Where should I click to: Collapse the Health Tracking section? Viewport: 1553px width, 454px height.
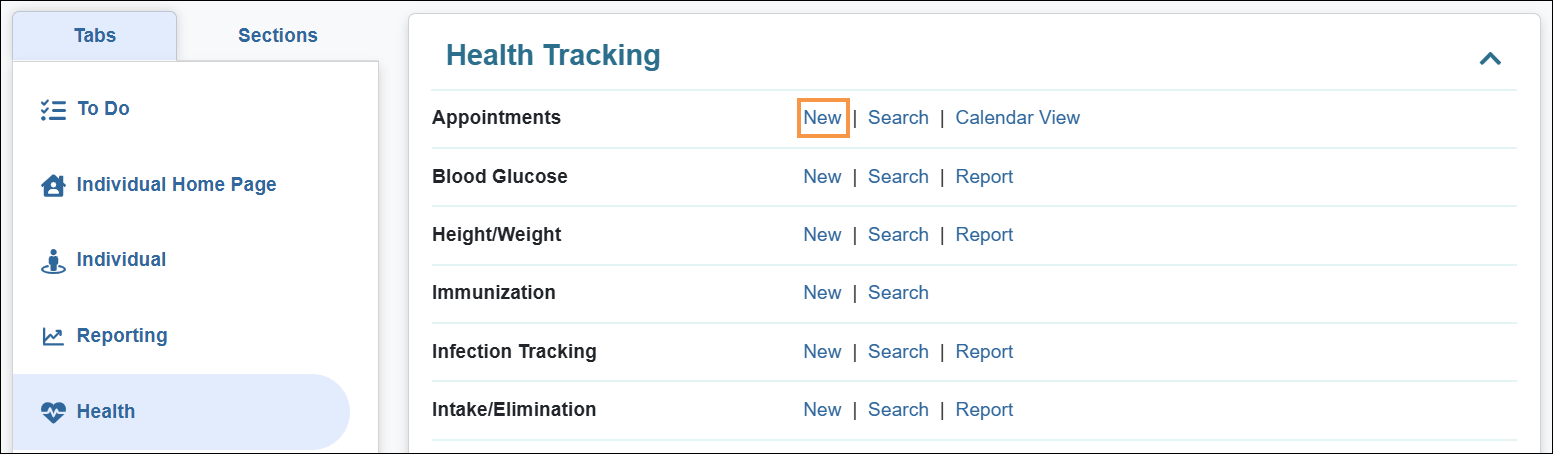1490,58
